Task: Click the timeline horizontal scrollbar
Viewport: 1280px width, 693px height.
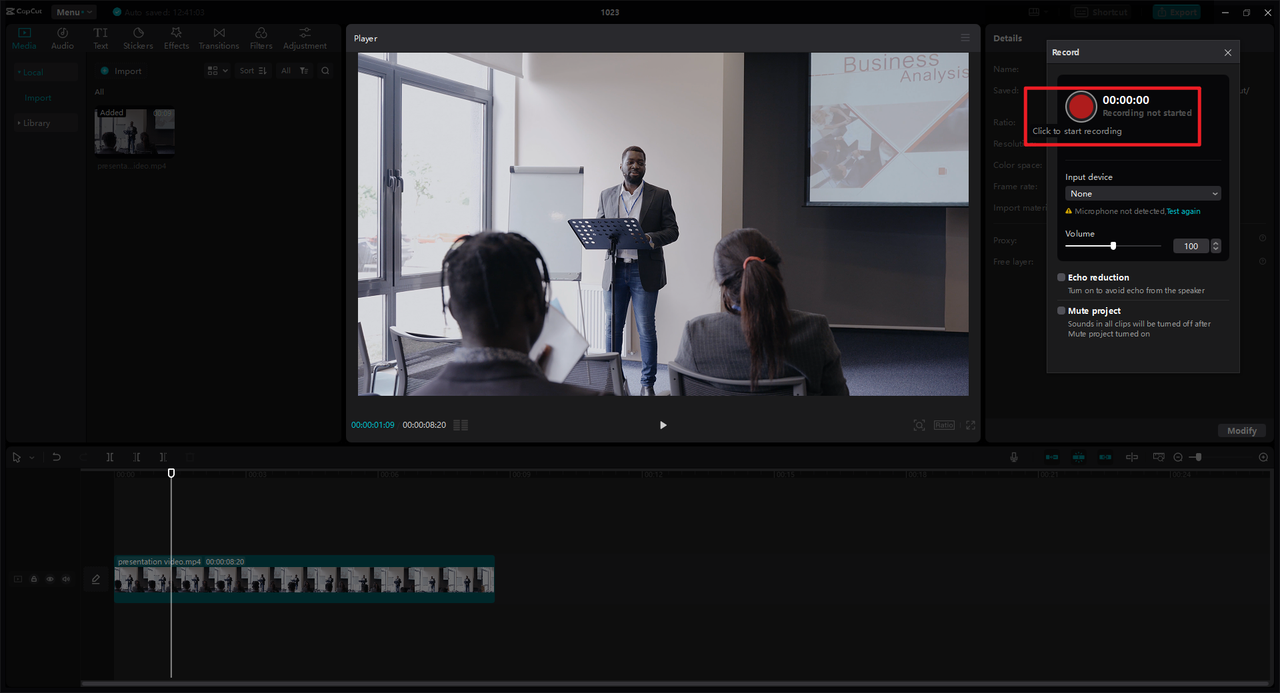Action: 676,684
